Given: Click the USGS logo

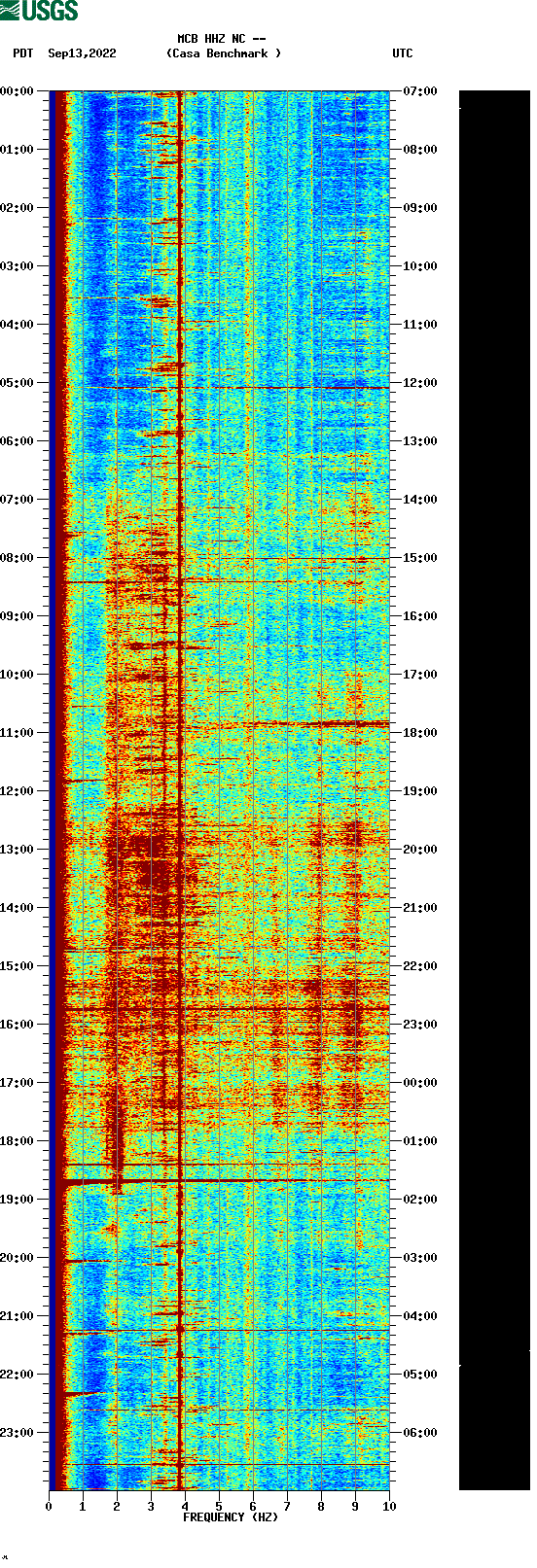Looking at the screenshot, I should point(39,11).
